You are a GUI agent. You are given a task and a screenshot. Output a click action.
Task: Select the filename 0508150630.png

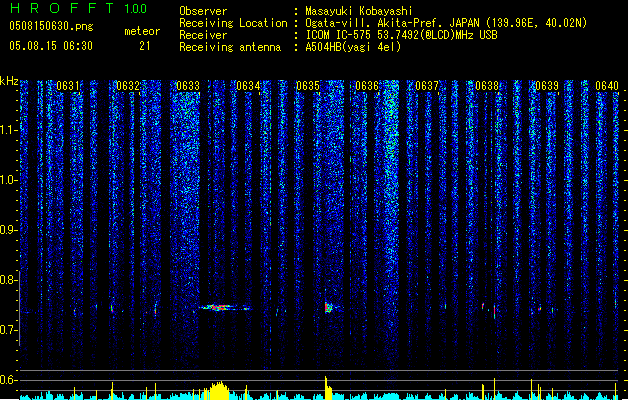(x=51, y=26)
